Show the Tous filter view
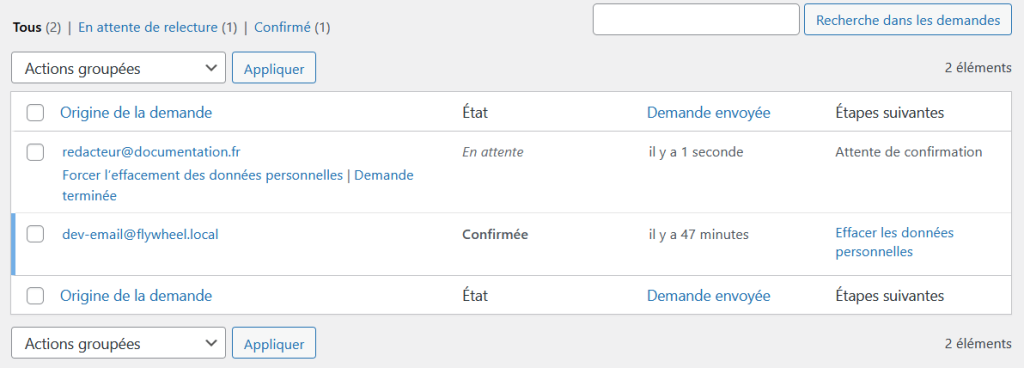 click(27, 27)
